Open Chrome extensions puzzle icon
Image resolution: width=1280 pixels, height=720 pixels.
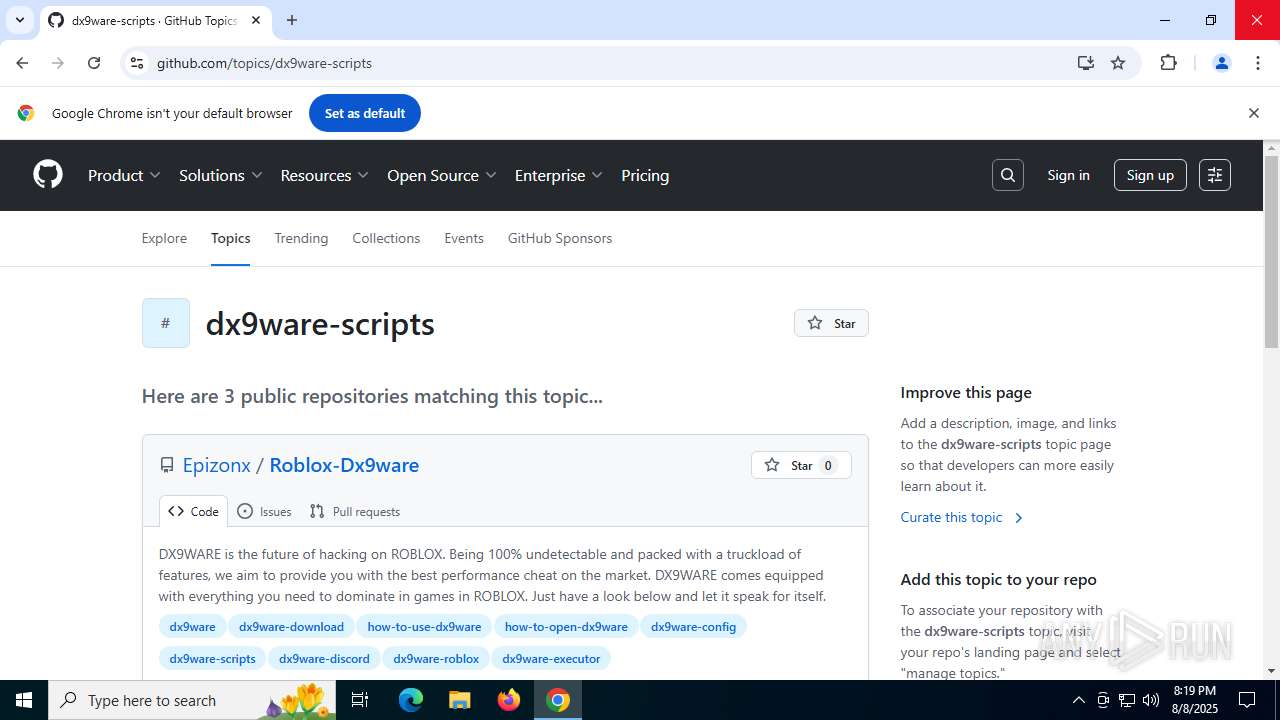click(x=1168, y=63)
